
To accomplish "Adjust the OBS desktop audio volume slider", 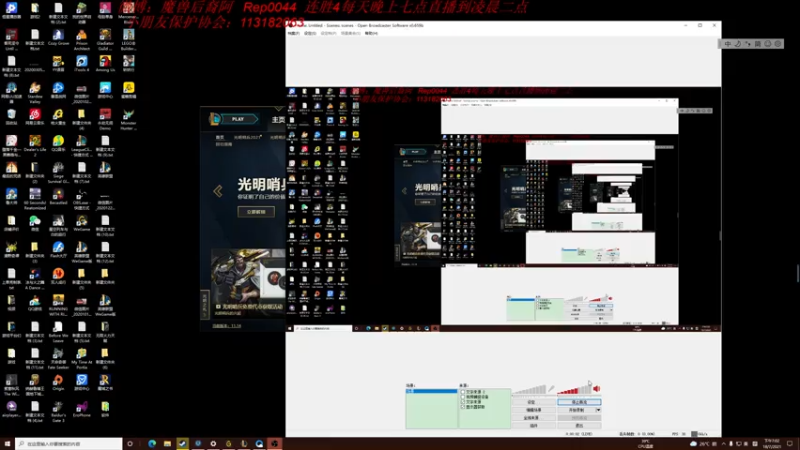I will (574, 390).
